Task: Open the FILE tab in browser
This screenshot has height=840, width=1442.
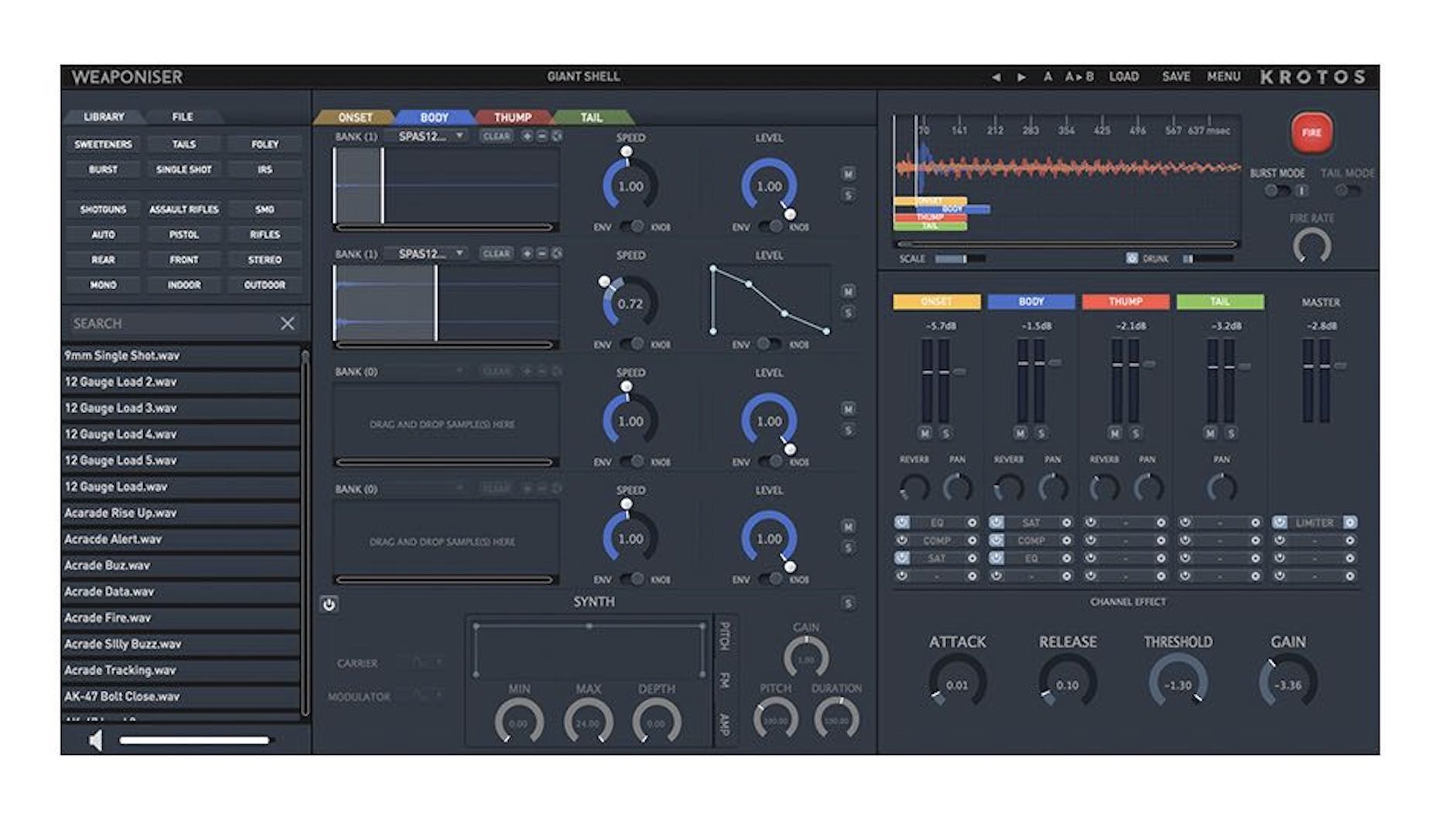Action: (x=183, y=117)
